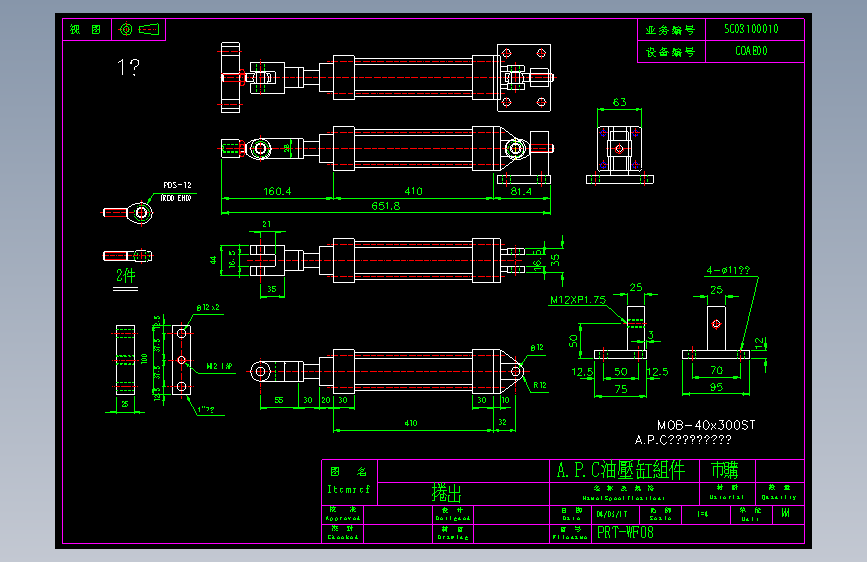Viewport: 867px width, 562px height.
Task: Click the 'R12' radius callout
Action: click(x=540, y=385)
